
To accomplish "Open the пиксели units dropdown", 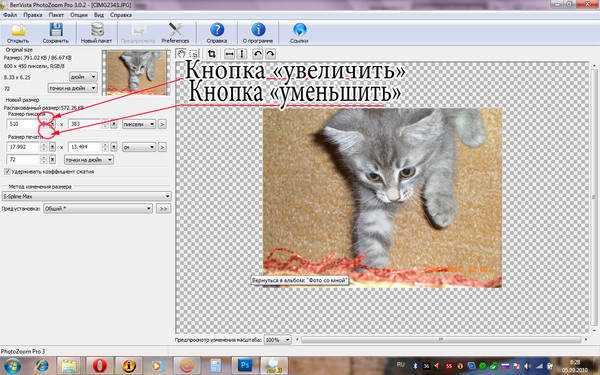I will tap(139, 124).
